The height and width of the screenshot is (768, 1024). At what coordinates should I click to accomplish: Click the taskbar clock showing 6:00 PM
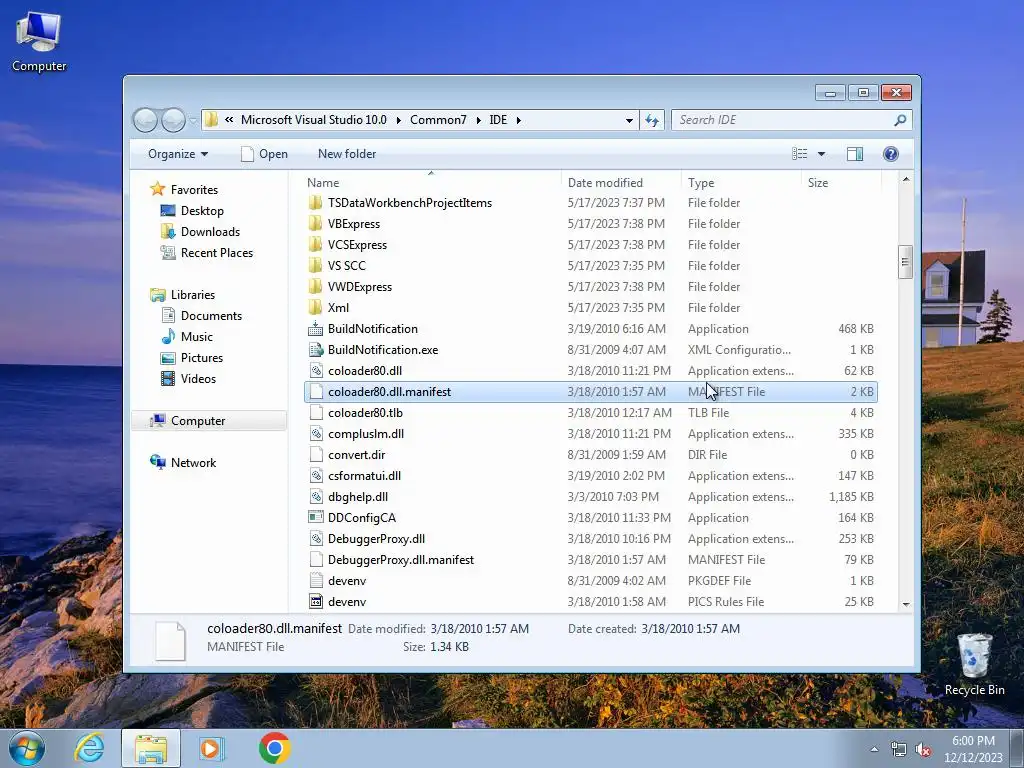(x=973, y=749)
